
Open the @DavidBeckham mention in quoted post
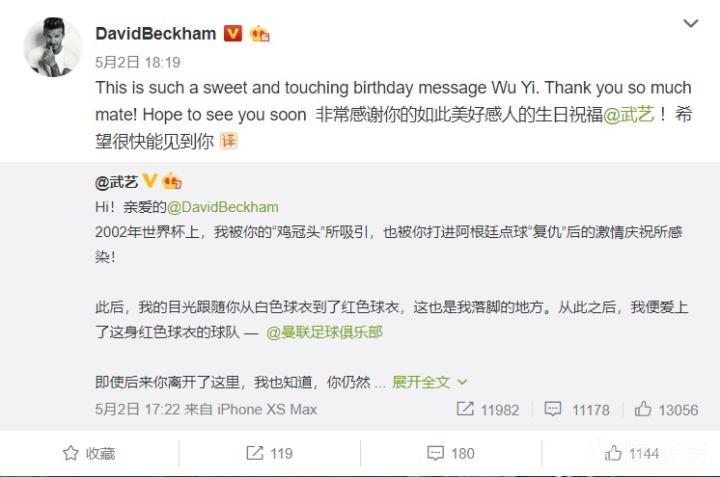pos(222,207)
